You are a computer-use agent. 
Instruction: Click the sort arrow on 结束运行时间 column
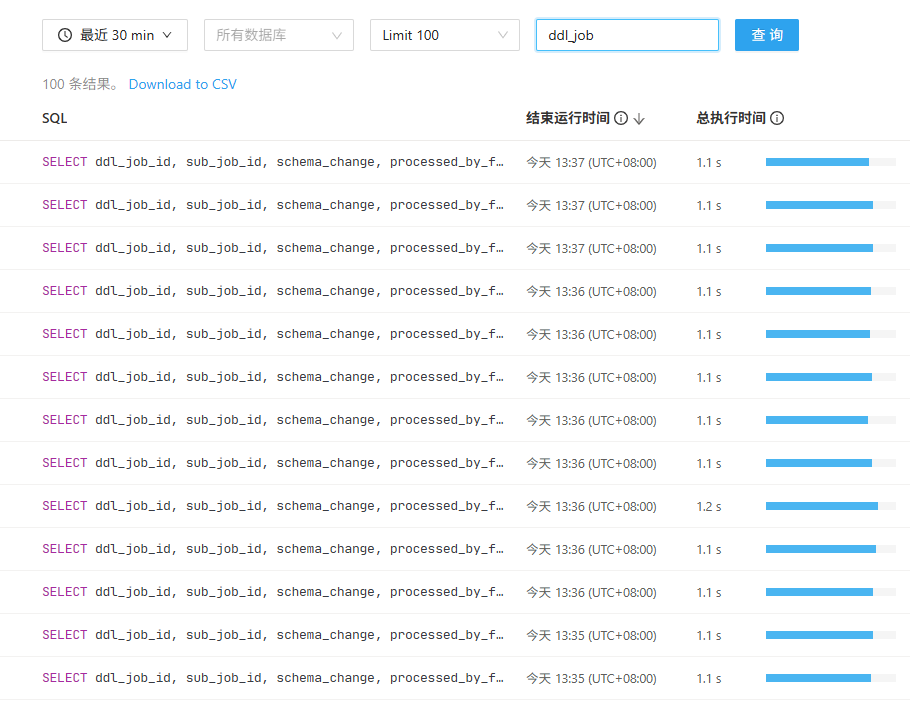(x=639, y=118)
